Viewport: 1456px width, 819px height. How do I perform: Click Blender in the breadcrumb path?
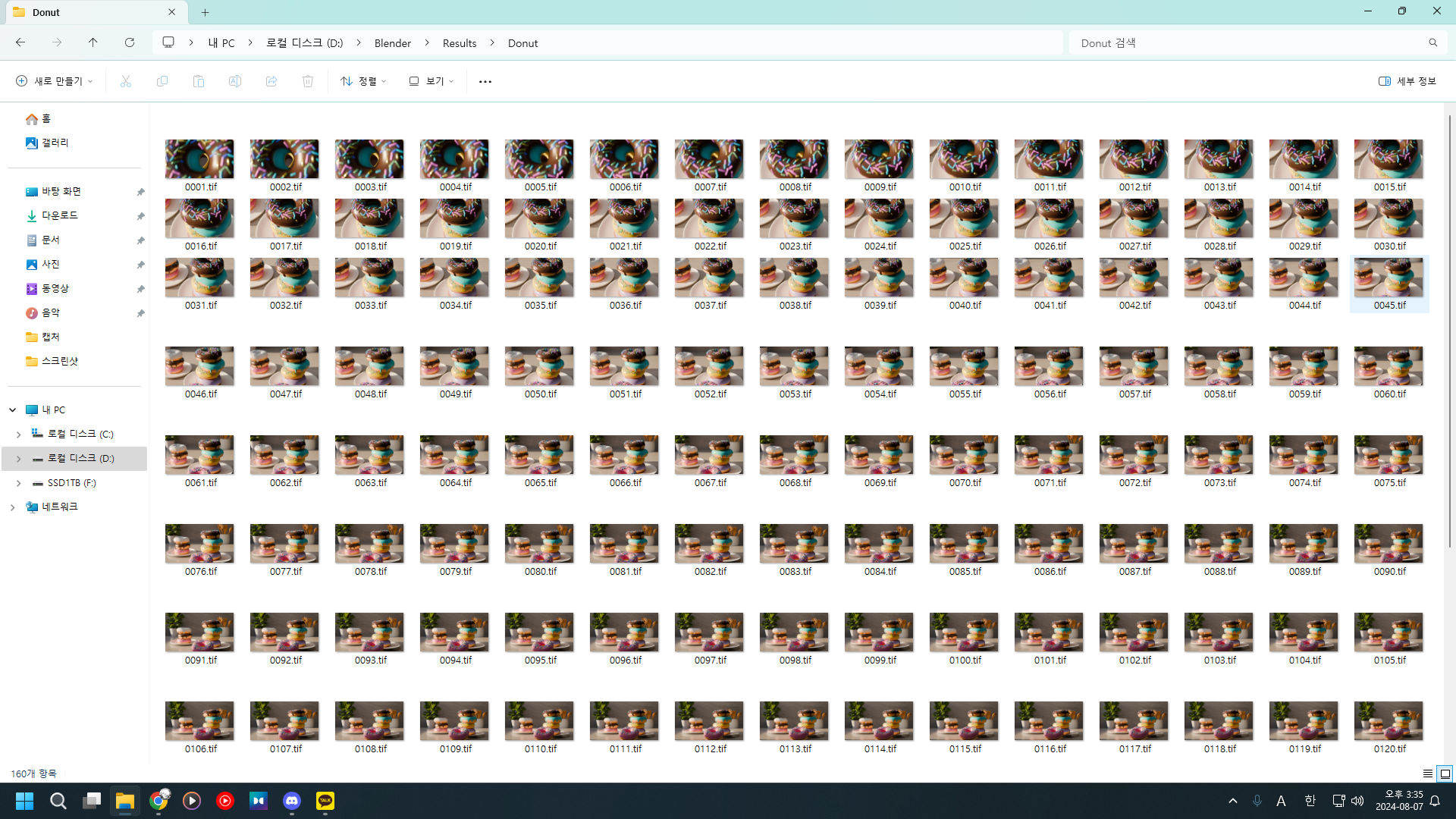click(392, 43)
